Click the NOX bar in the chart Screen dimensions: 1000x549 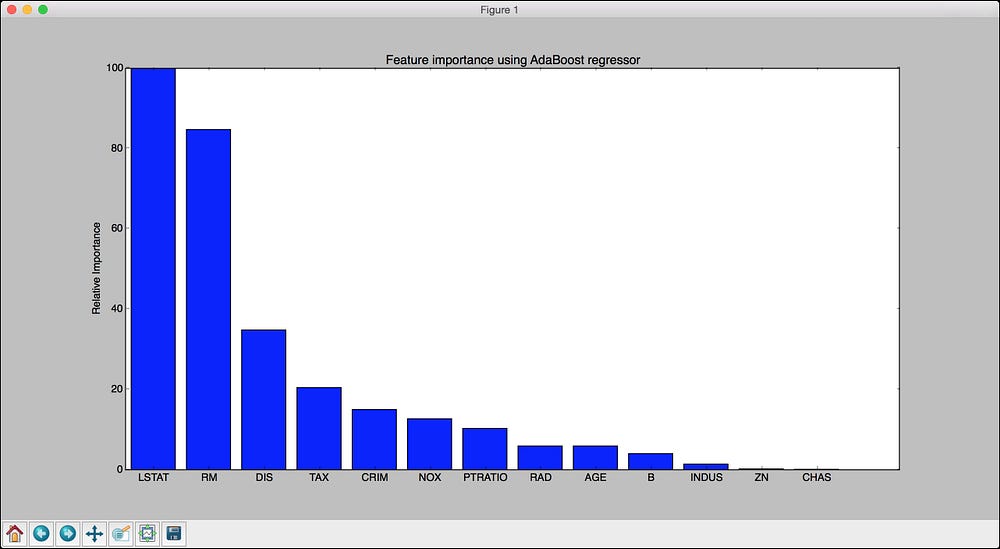(x=430, y=444)
